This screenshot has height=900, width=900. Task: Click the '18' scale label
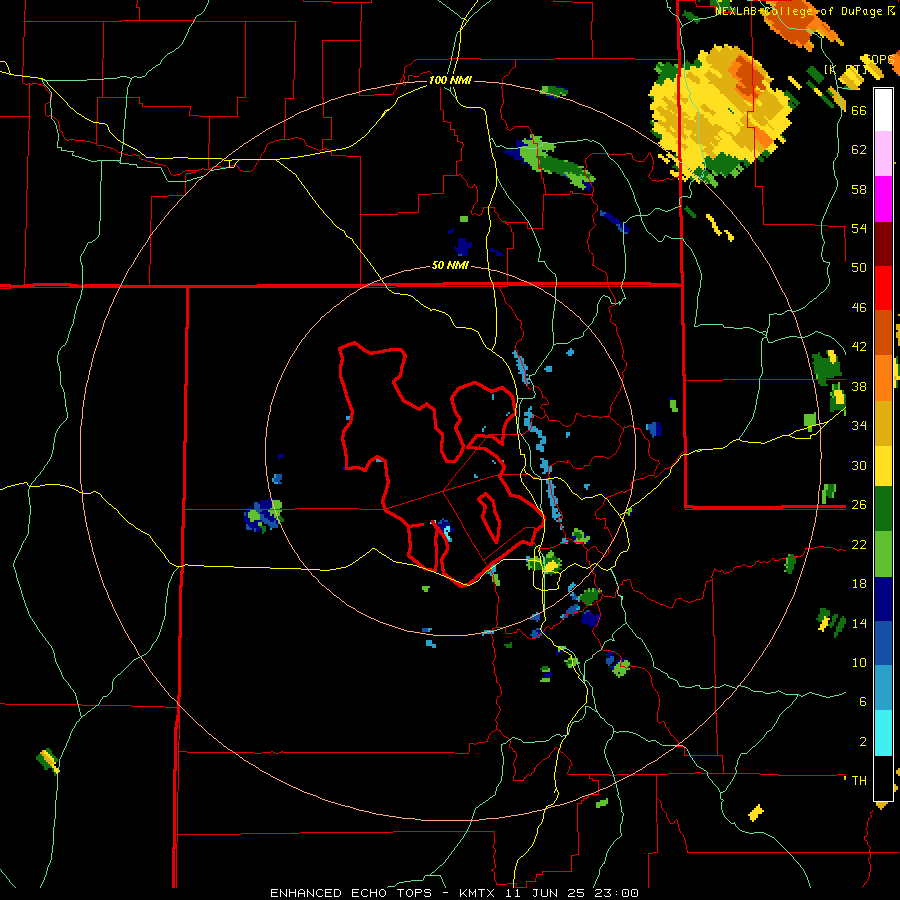tap(859, 584)
